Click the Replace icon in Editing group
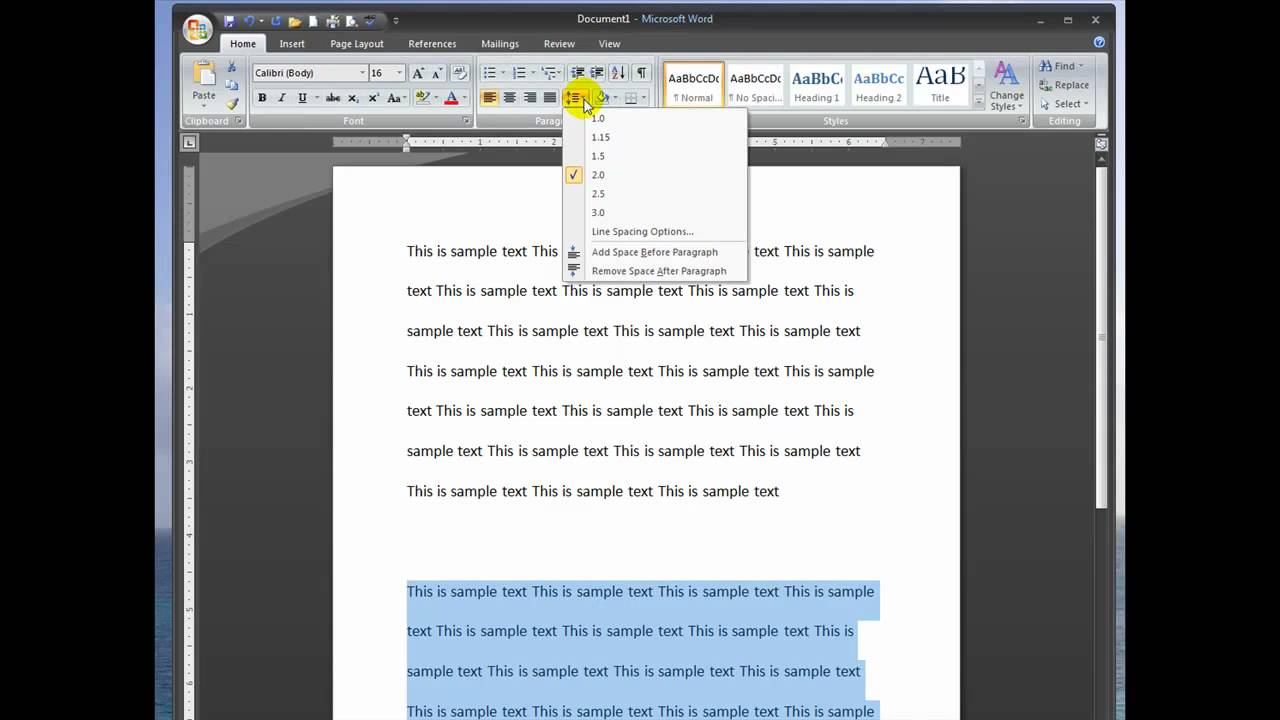This screenshot has width=1280, height=720. click(x=1045, y=85)
